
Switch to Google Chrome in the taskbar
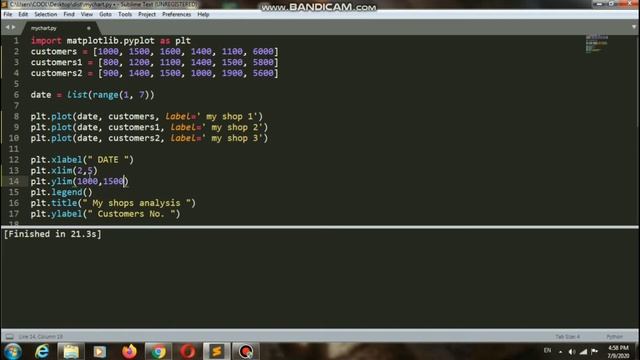pos(158,351)
